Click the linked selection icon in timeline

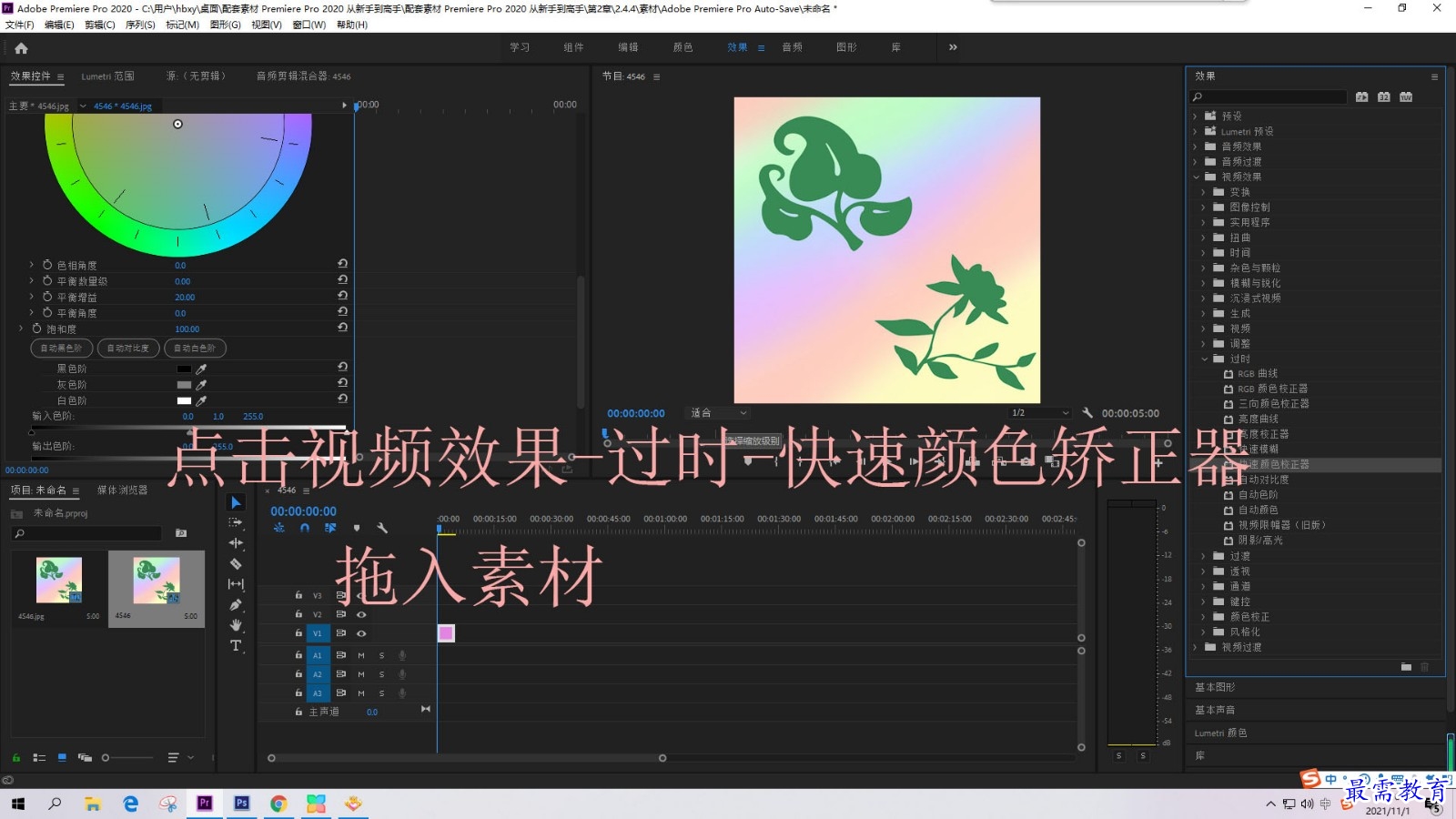[x=330, y=528]
